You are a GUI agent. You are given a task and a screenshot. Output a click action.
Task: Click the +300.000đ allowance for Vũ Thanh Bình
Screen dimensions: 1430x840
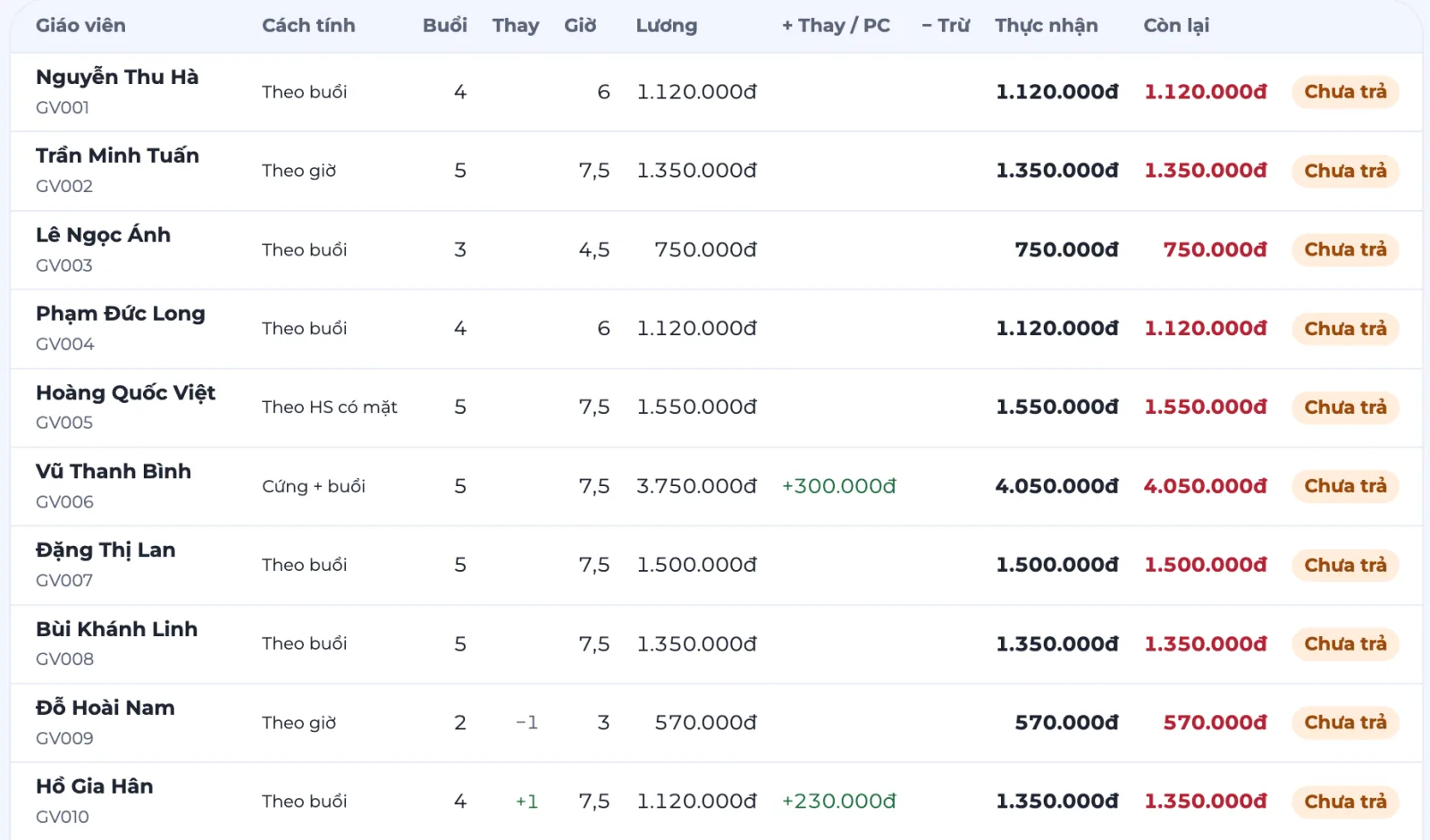tap(838, 486)
